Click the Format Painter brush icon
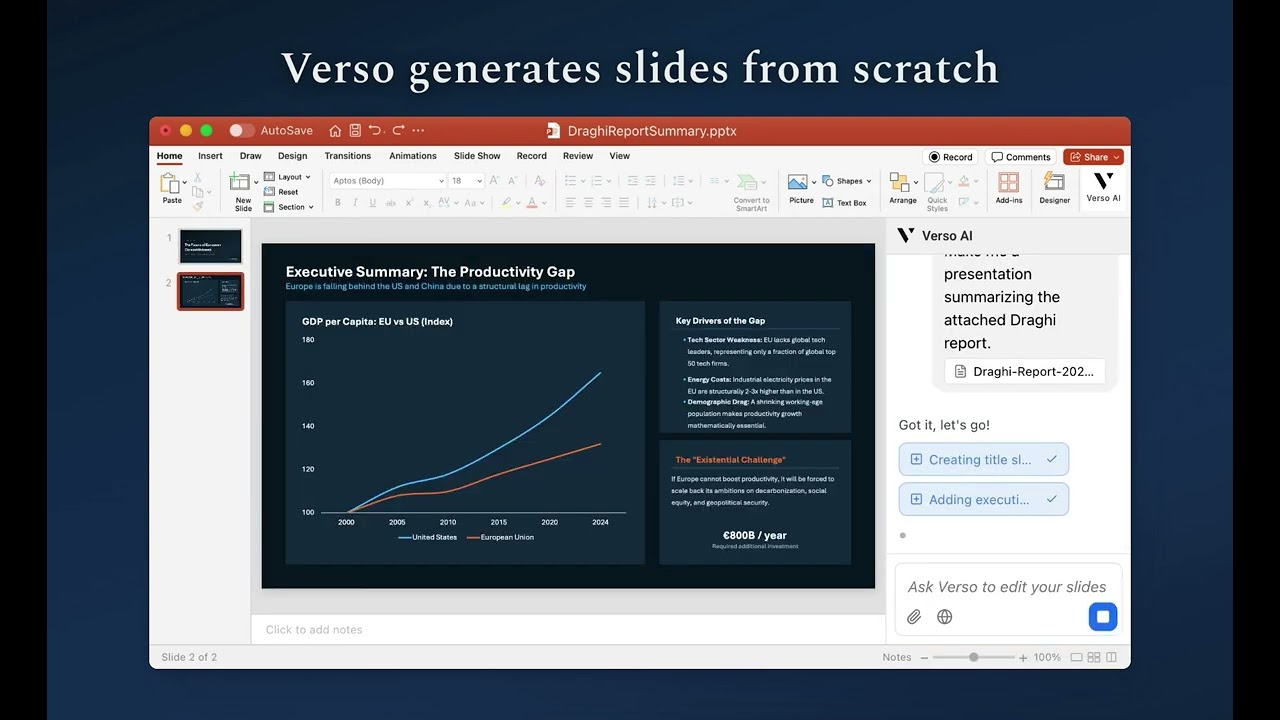The height and width of the screenshot is (720, 1280). (x=197, y=205)
